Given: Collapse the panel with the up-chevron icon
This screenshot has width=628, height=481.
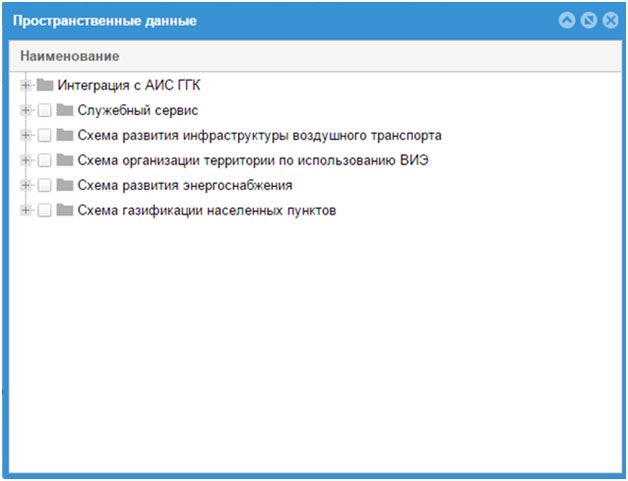Looking at the screenshot, I should click(x=567, y=20).
